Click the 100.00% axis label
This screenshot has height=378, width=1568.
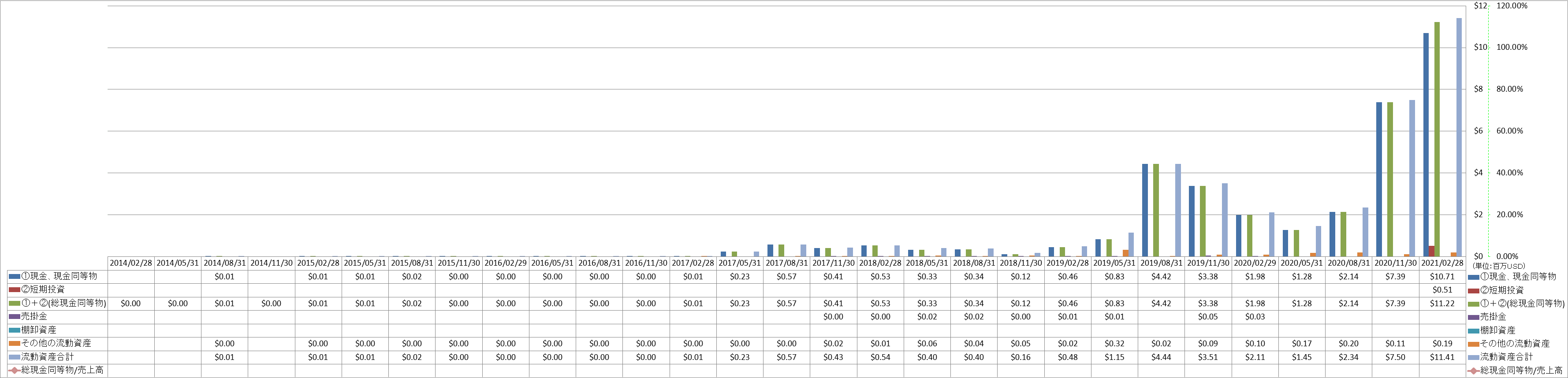pyautogui.click(x=1512, y=48)
